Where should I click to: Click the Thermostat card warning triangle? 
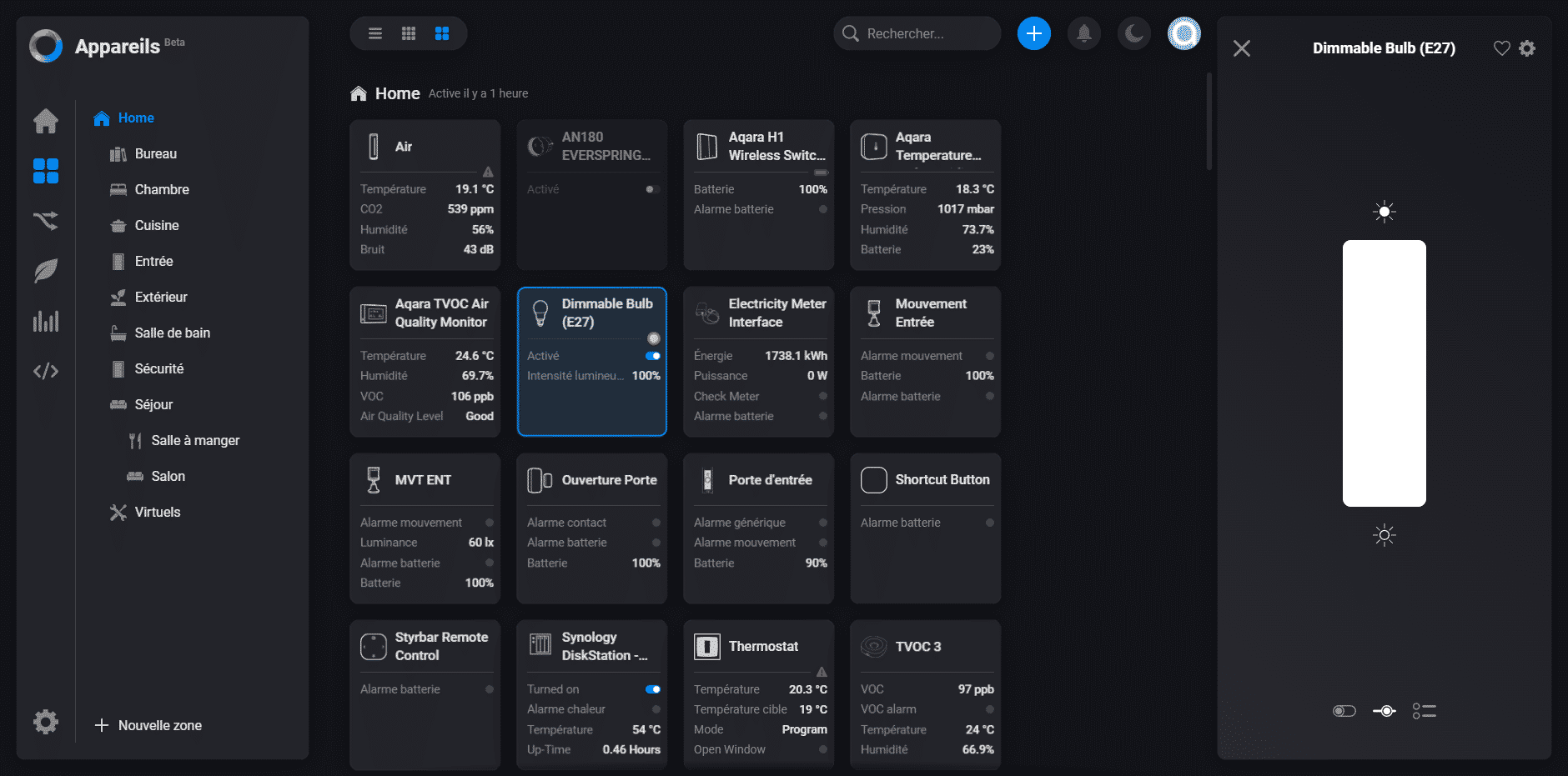click(x=822, y=672)
